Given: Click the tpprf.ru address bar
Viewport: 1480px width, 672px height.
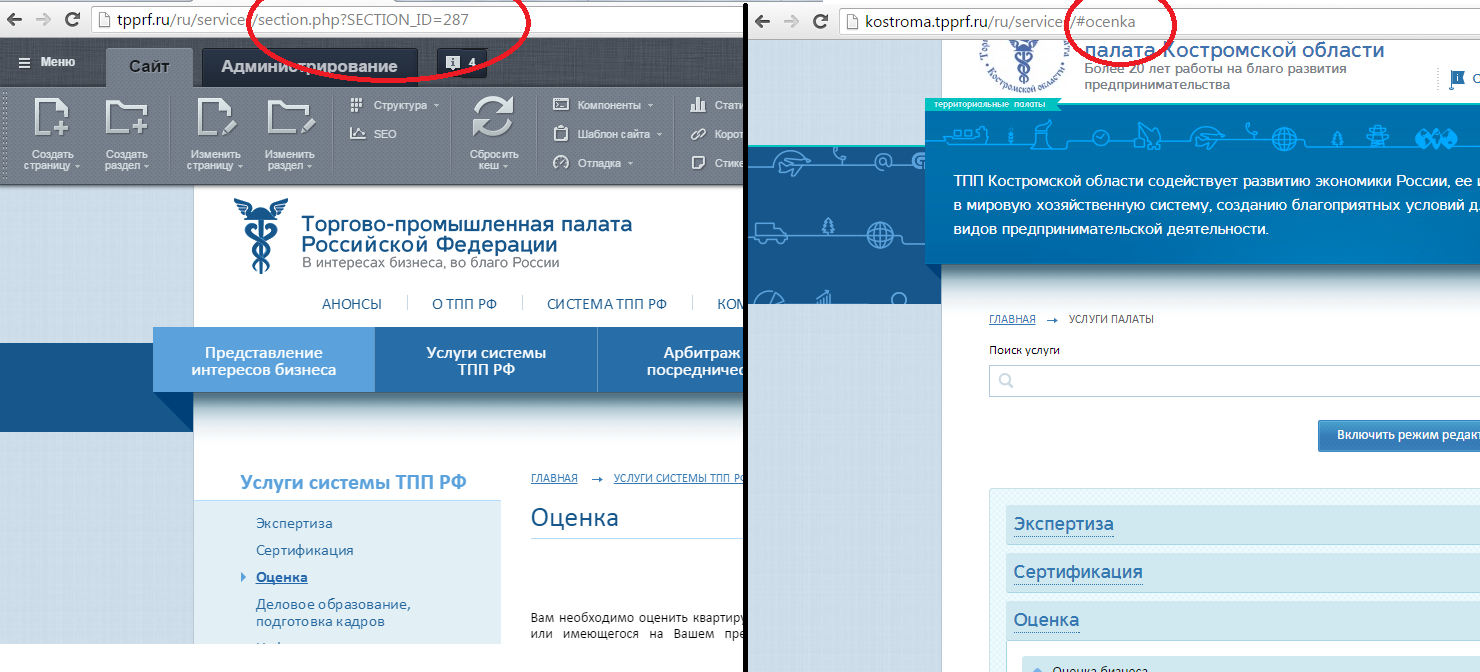Looking at the screenshot, I should click(417, 20).
